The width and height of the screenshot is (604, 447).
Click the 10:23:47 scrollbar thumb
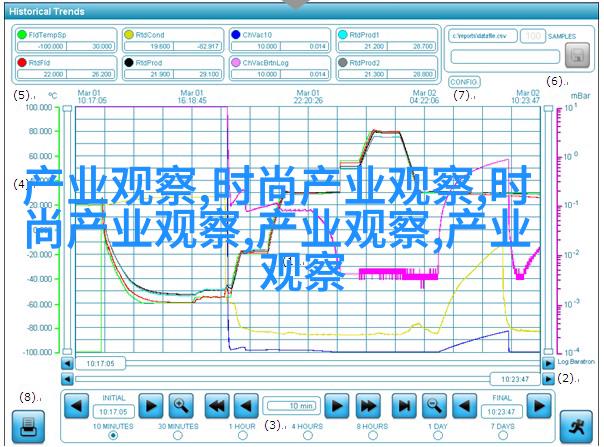(515, 380)
